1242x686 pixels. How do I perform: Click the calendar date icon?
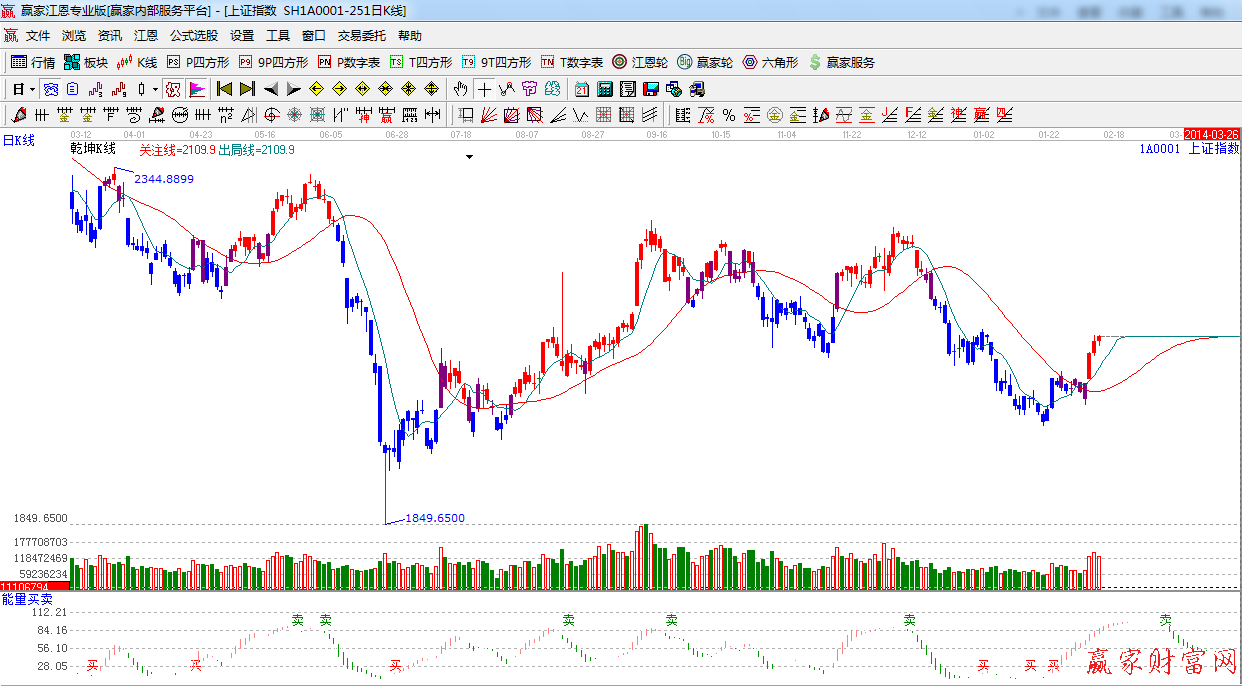tap(581, 89)
